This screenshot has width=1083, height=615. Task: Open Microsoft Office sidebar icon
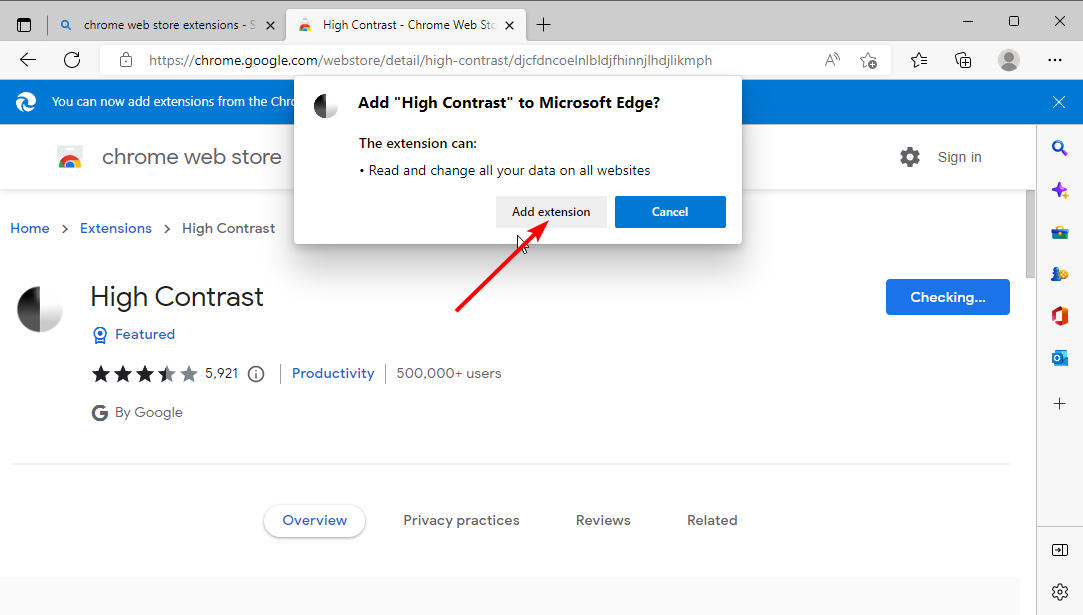point(1060,315)
